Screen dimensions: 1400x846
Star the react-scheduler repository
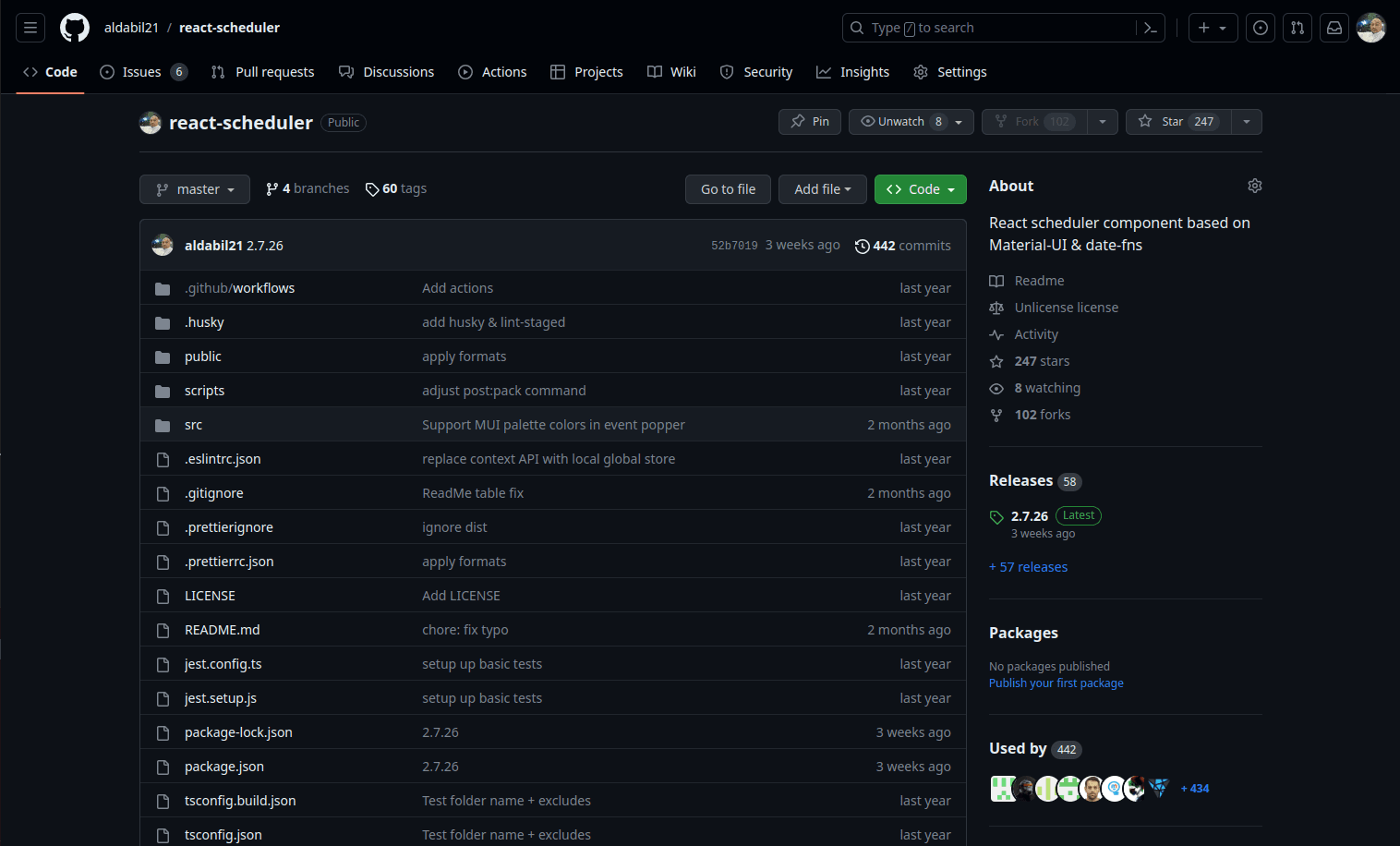click(x=1178, y=122)
